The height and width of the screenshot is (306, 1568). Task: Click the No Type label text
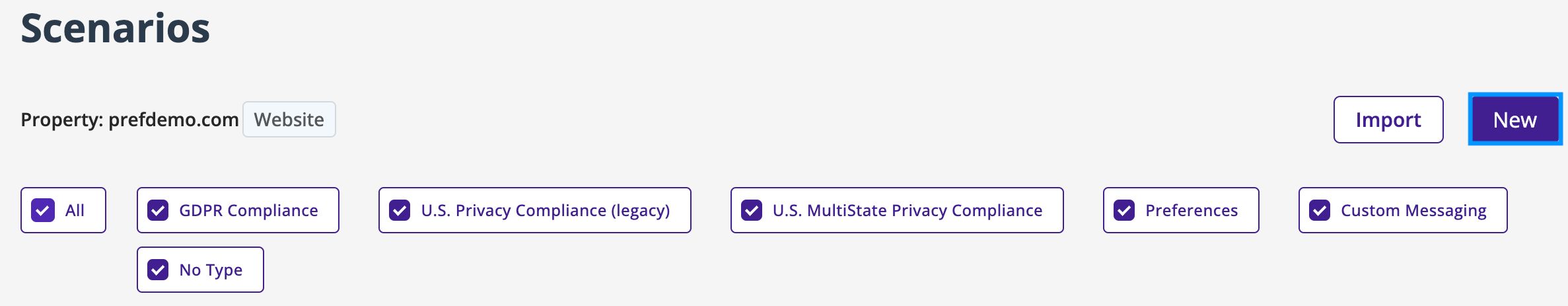point(211,270)
